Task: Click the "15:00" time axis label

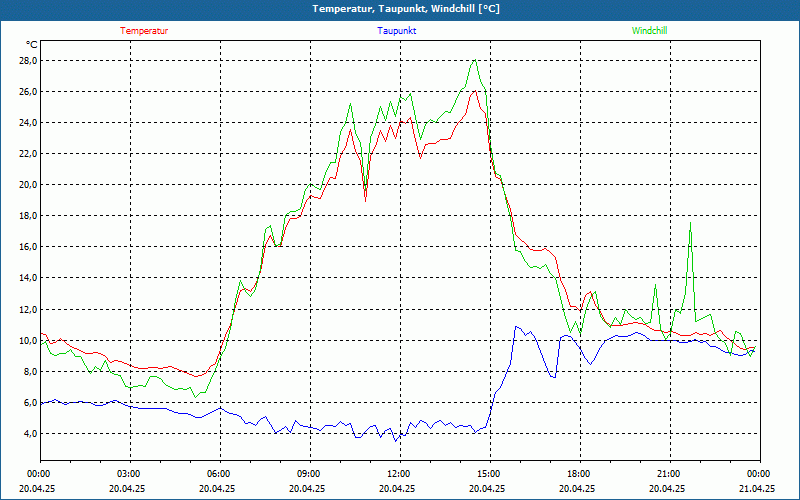Action: (490, 474)
